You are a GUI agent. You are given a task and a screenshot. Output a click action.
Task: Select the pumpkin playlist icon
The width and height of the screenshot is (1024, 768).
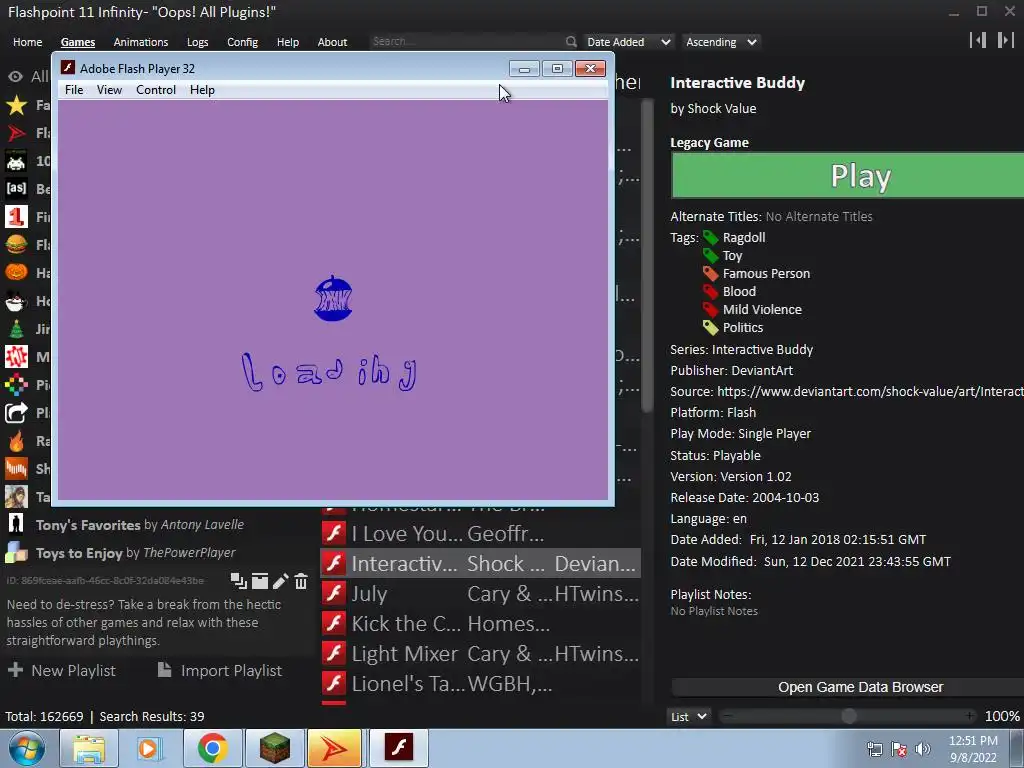(16, 272)
